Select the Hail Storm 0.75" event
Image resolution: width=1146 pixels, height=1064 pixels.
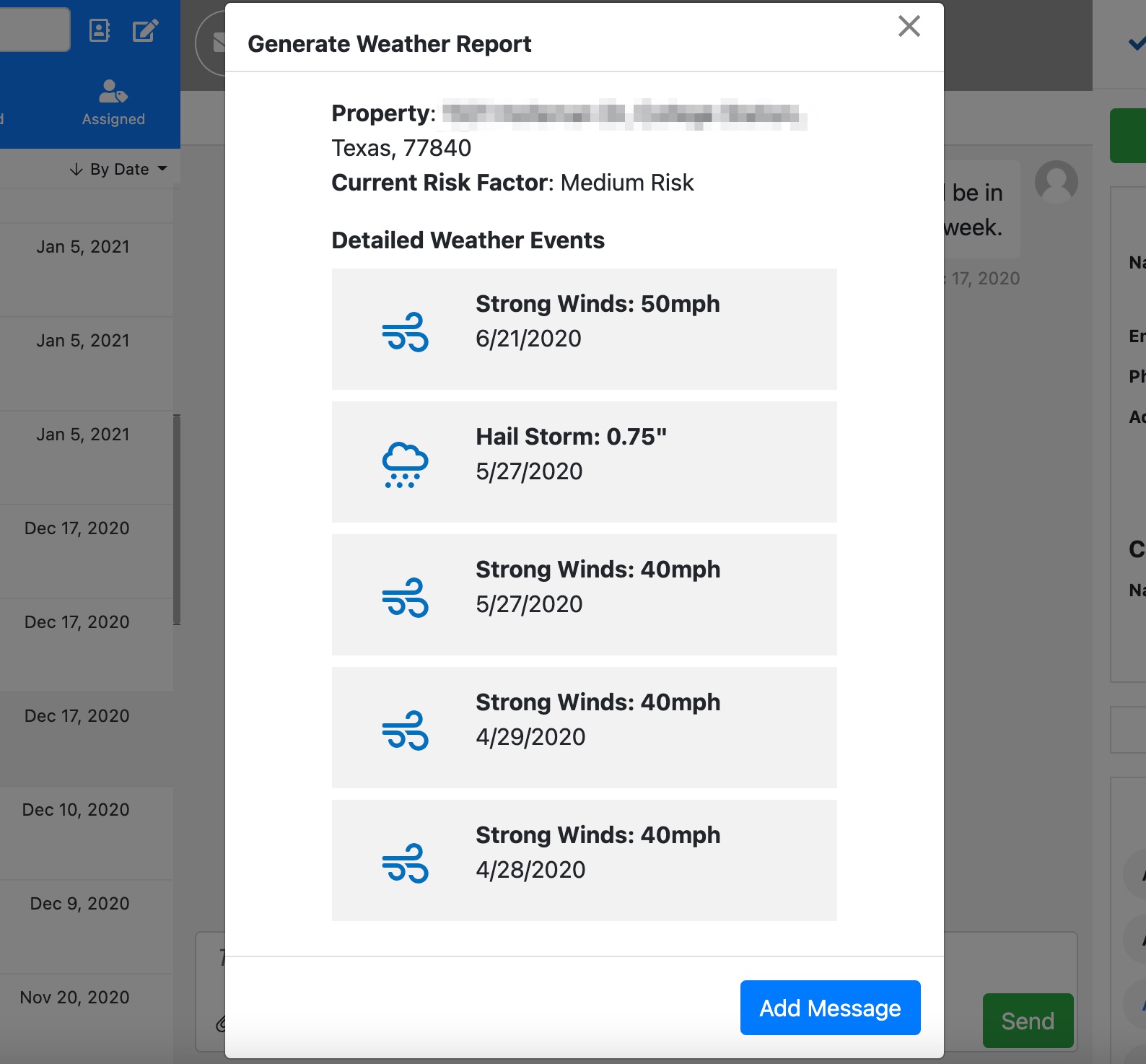[x=584, y=462]
